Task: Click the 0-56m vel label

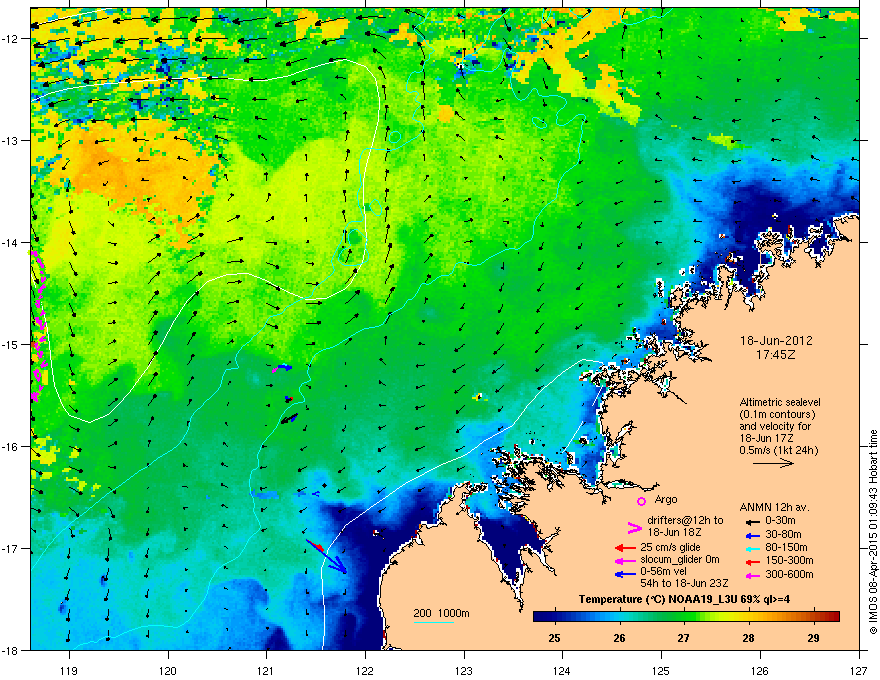Action: [x=666, y=573]
